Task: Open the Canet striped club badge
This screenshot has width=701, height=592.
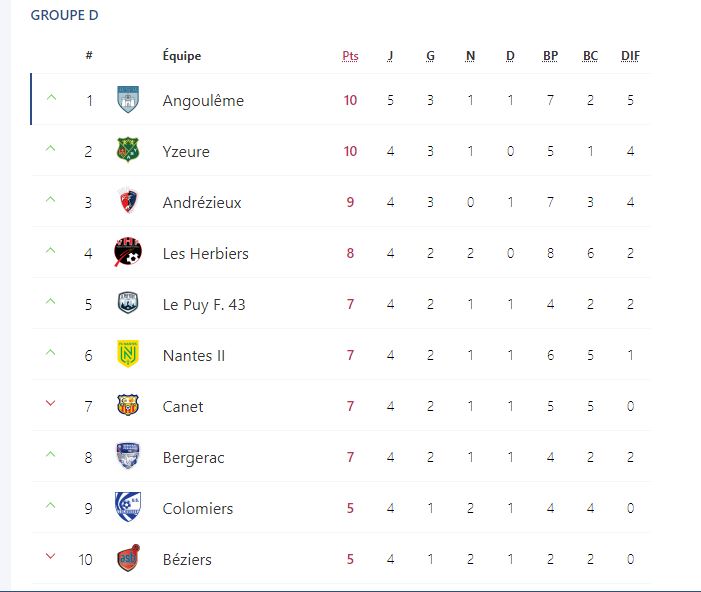Action: (x=128, y=405)
